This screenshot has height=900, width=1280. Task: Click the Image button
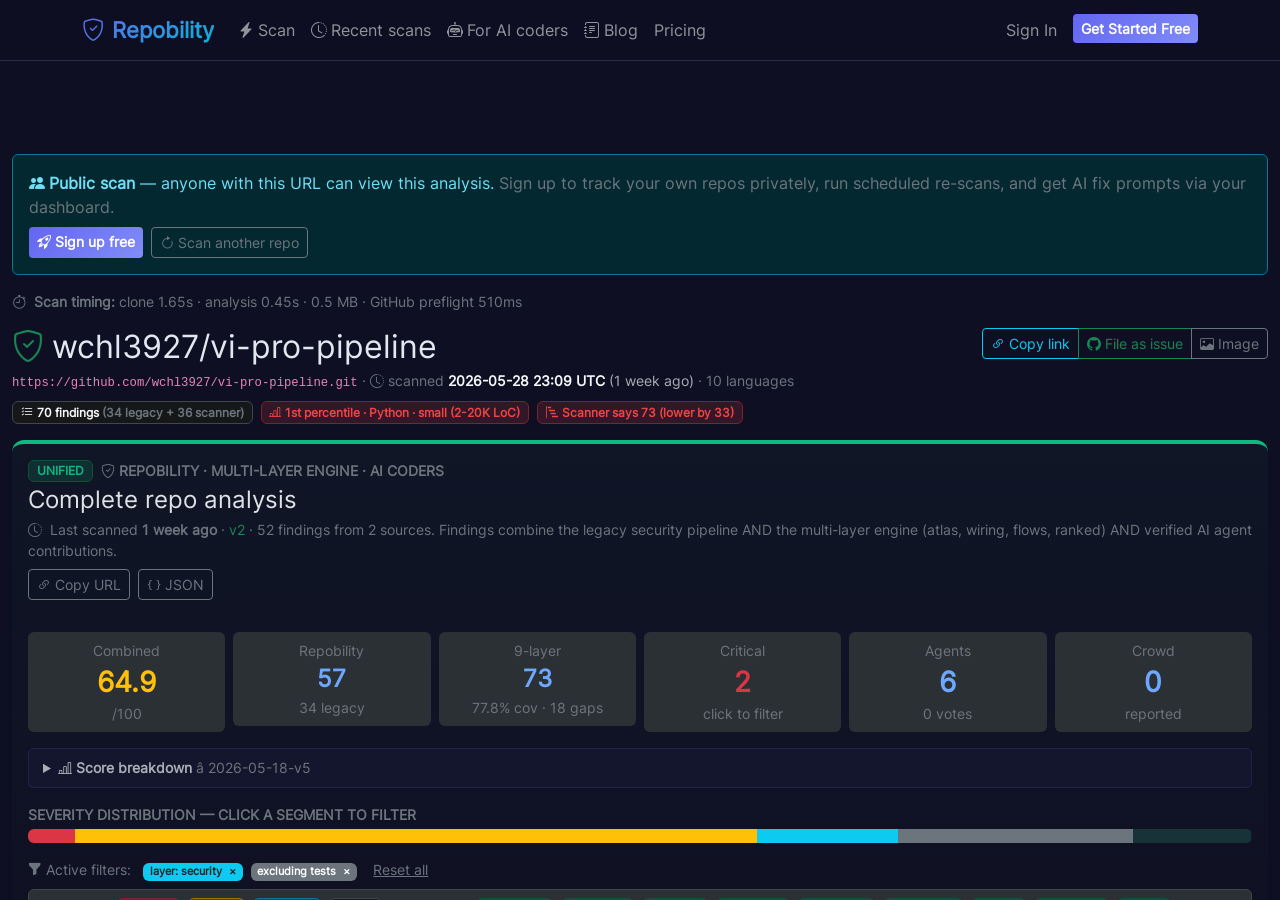pos(1229,343)
